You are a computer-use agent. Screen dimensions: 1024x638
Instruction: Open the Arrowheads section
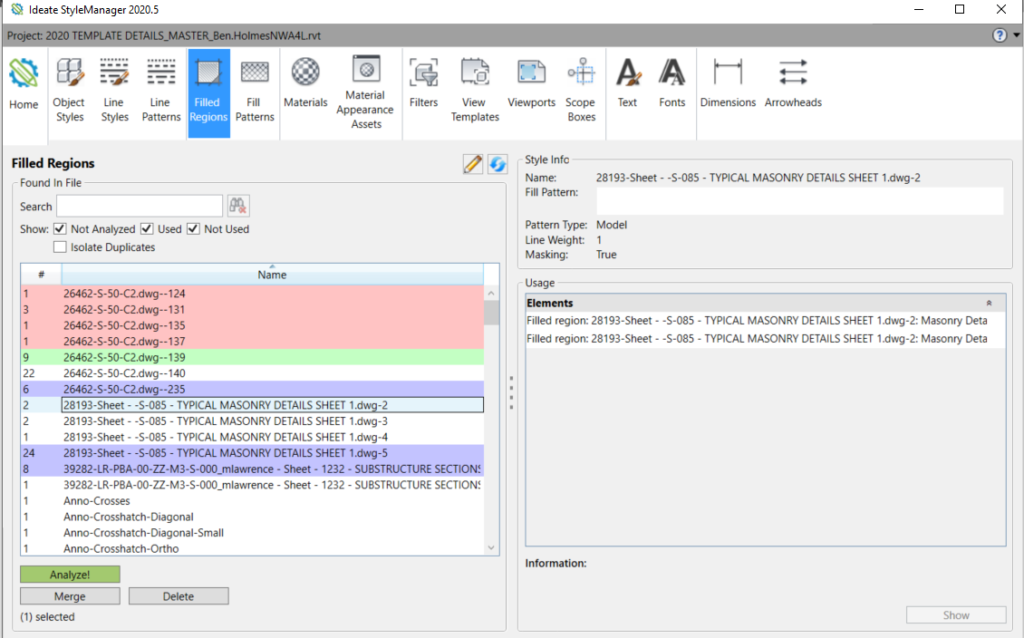pos(793,84)
